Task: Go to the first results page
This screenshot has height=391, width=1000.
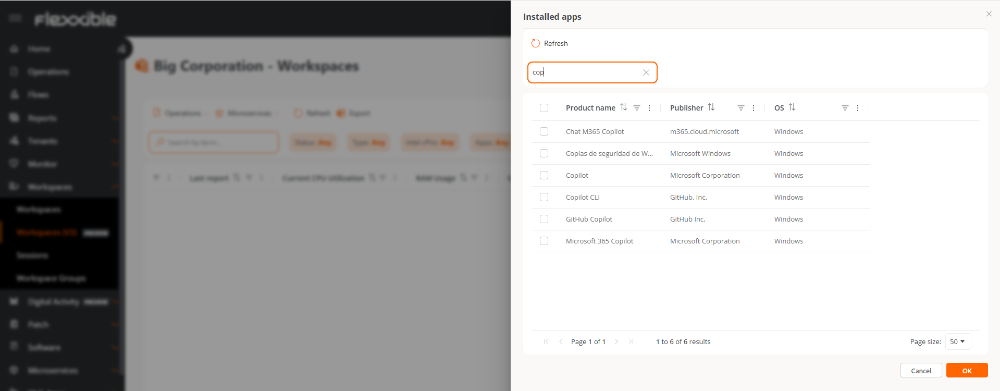Action: 546,342
